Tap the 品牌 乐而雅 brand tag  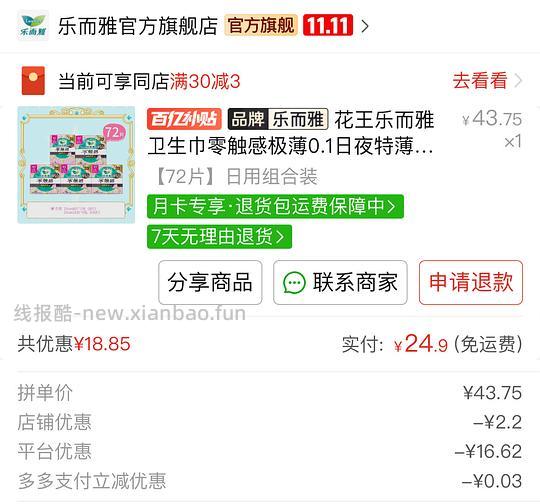click(x=278, y=119)
